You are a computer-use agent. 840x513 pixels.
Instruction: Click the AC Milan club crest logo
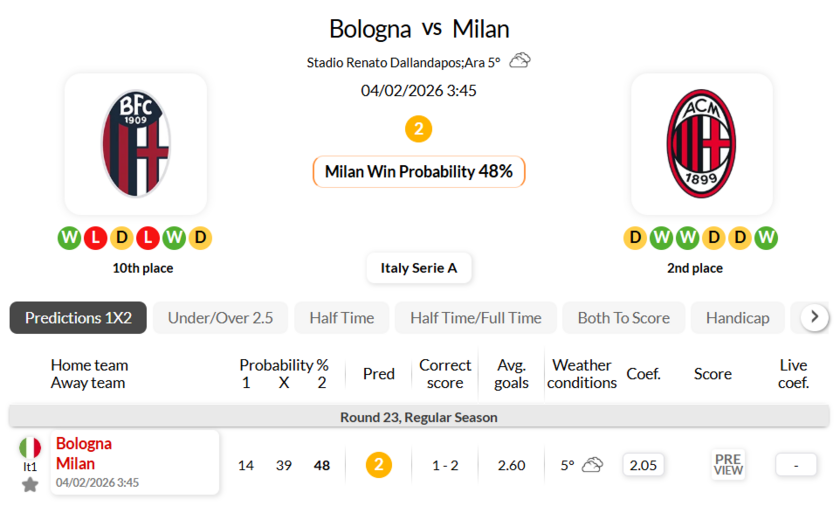701,144
